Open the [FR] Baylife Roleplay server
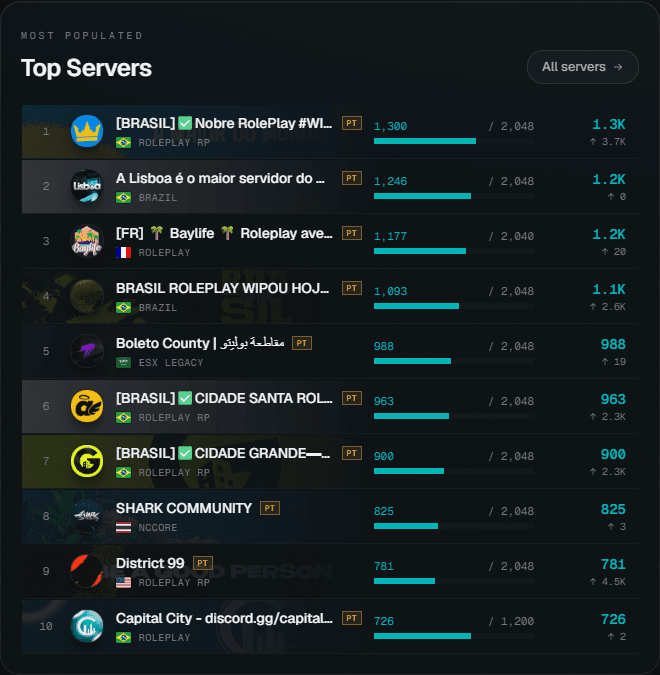660x675 pixels. 224,233
